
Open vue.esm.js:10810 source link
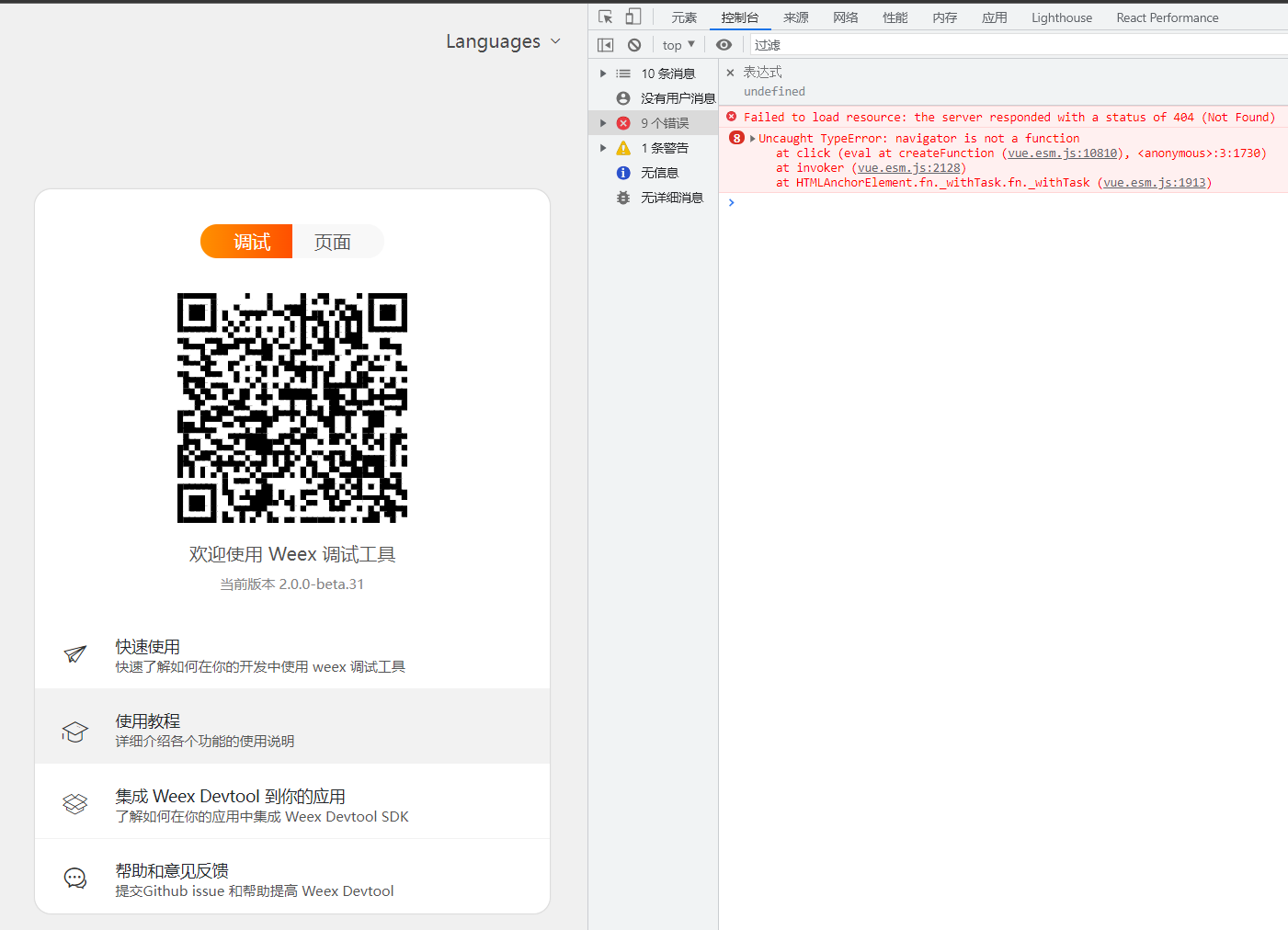click(x=1062, y=153)
